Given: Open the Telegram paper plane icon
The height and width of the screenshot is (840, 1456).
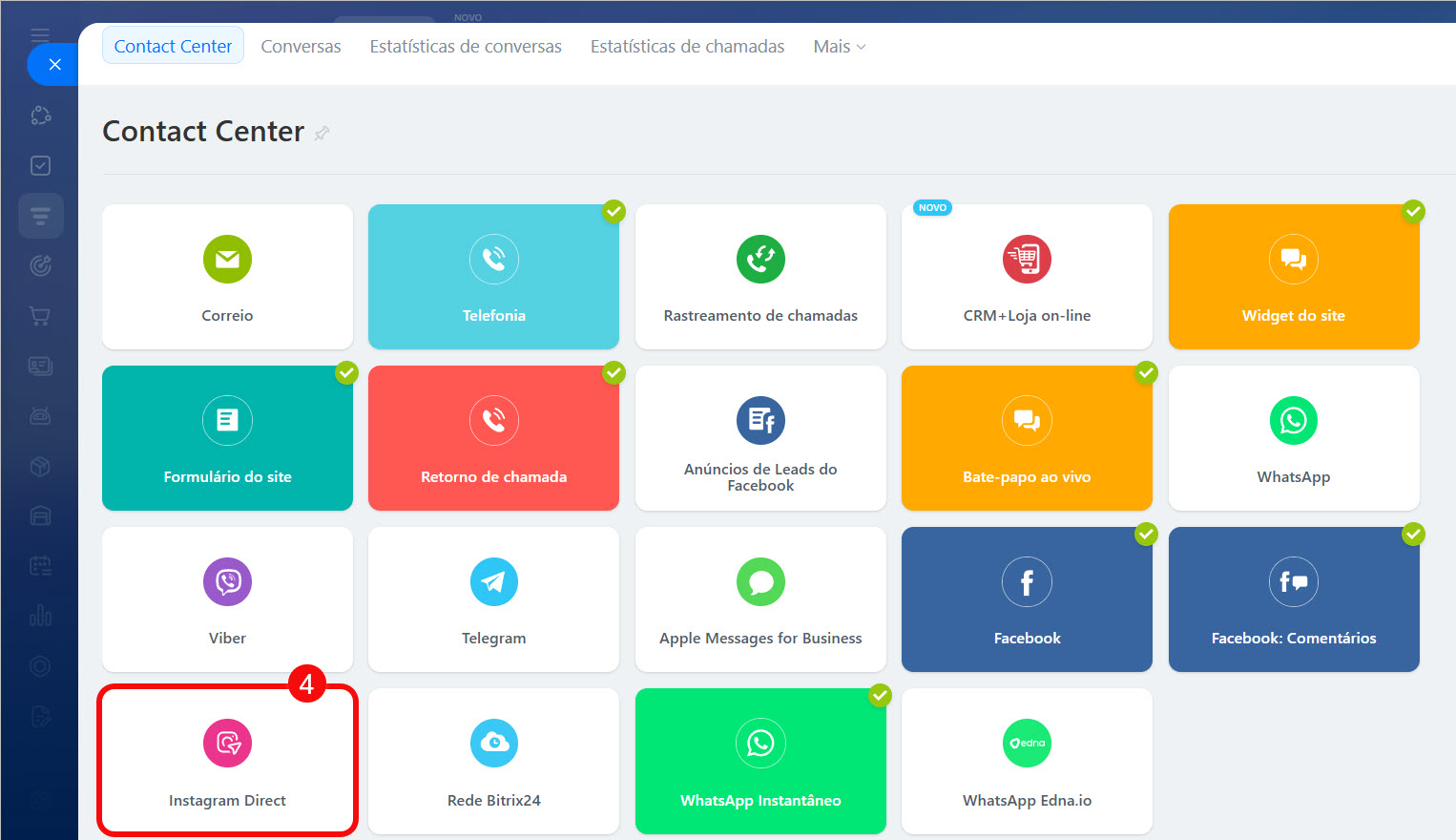Looking at the screenshot, I should click(493, 581).
